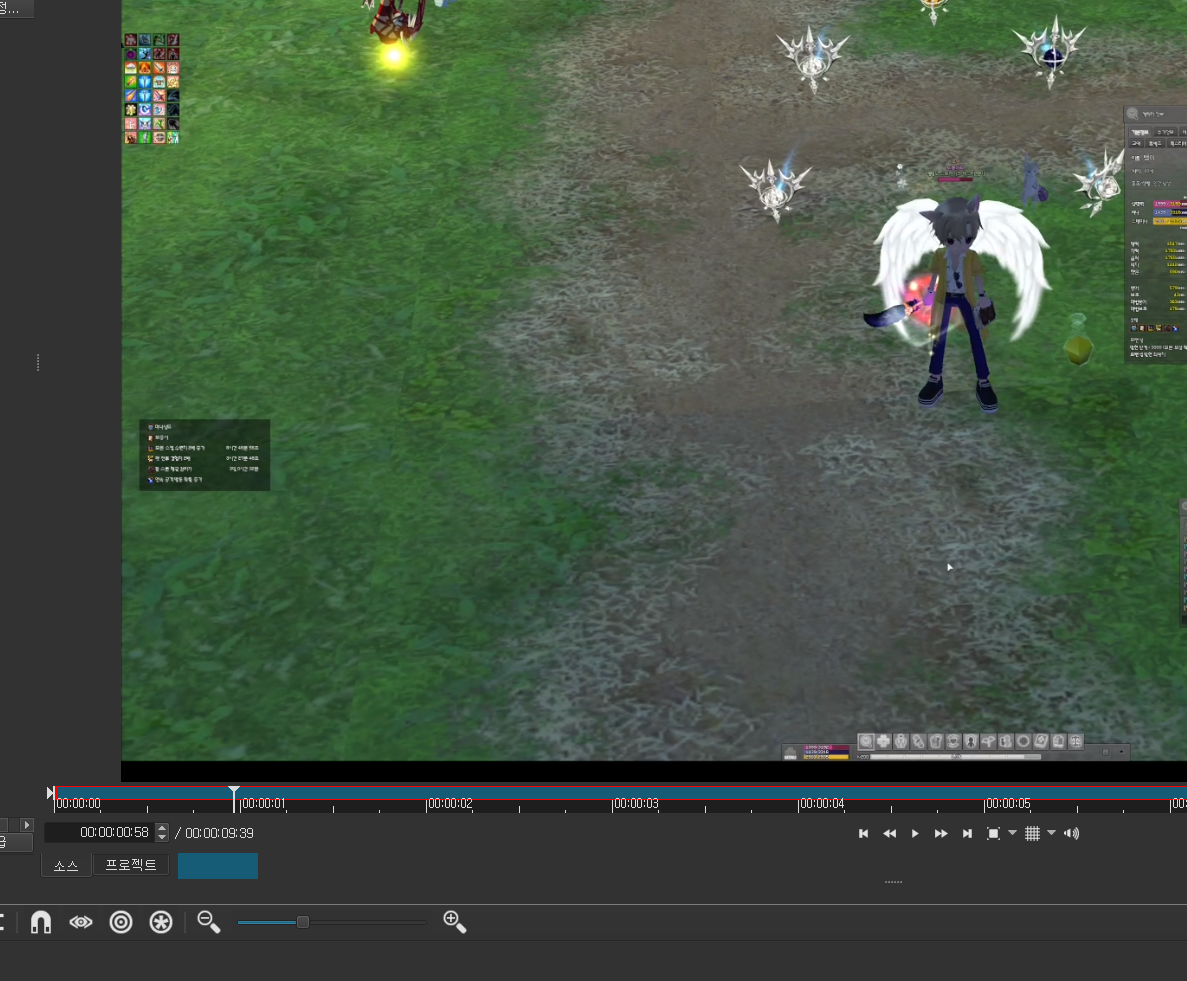1187x981 pixels.
Task: Click the 00:00:00:58 timecode field
Action: (x=100, y=833)
